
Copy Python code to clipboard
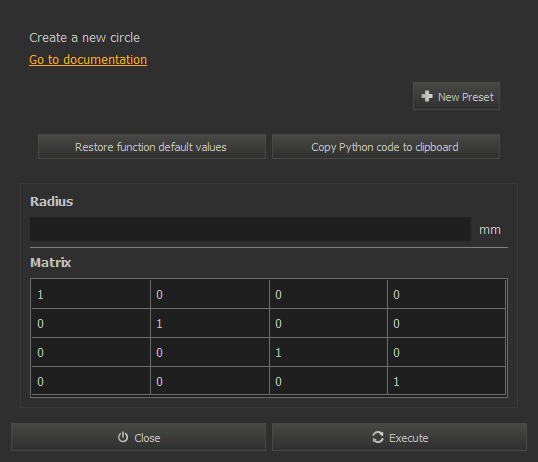coord(386,147)
